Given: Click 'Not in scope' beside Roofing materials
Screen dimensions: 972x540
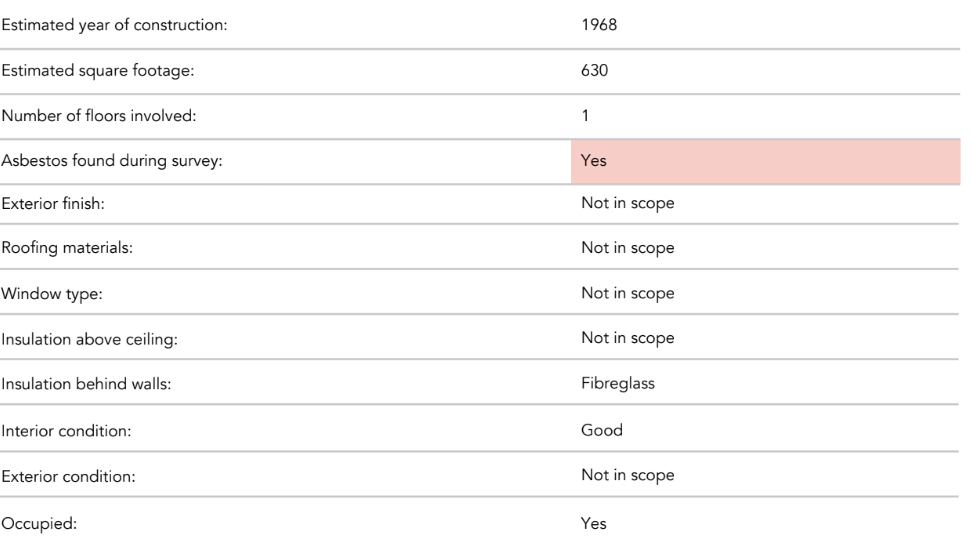Looking at the screenshot, I should [627, 248].
